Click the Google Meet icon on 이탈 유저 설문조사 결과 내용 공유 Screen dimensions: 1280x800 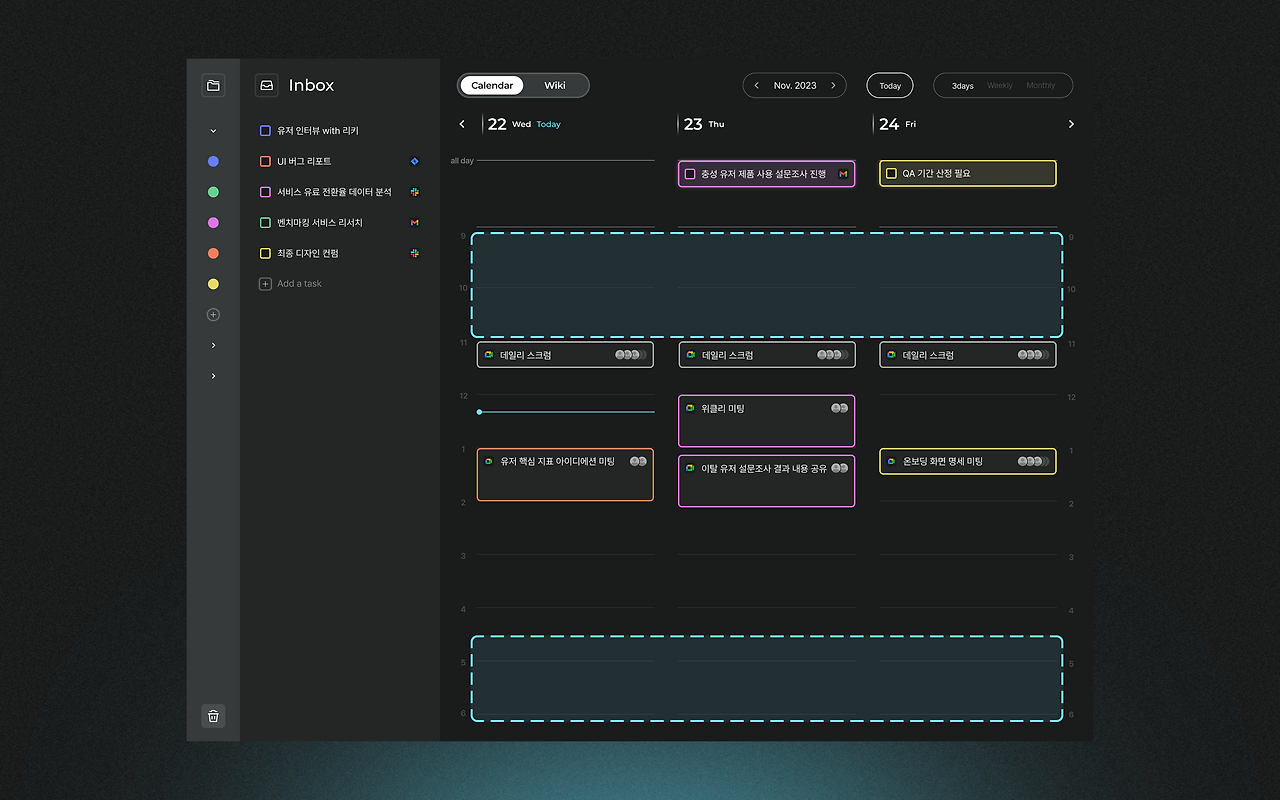[x=690, y=468]
